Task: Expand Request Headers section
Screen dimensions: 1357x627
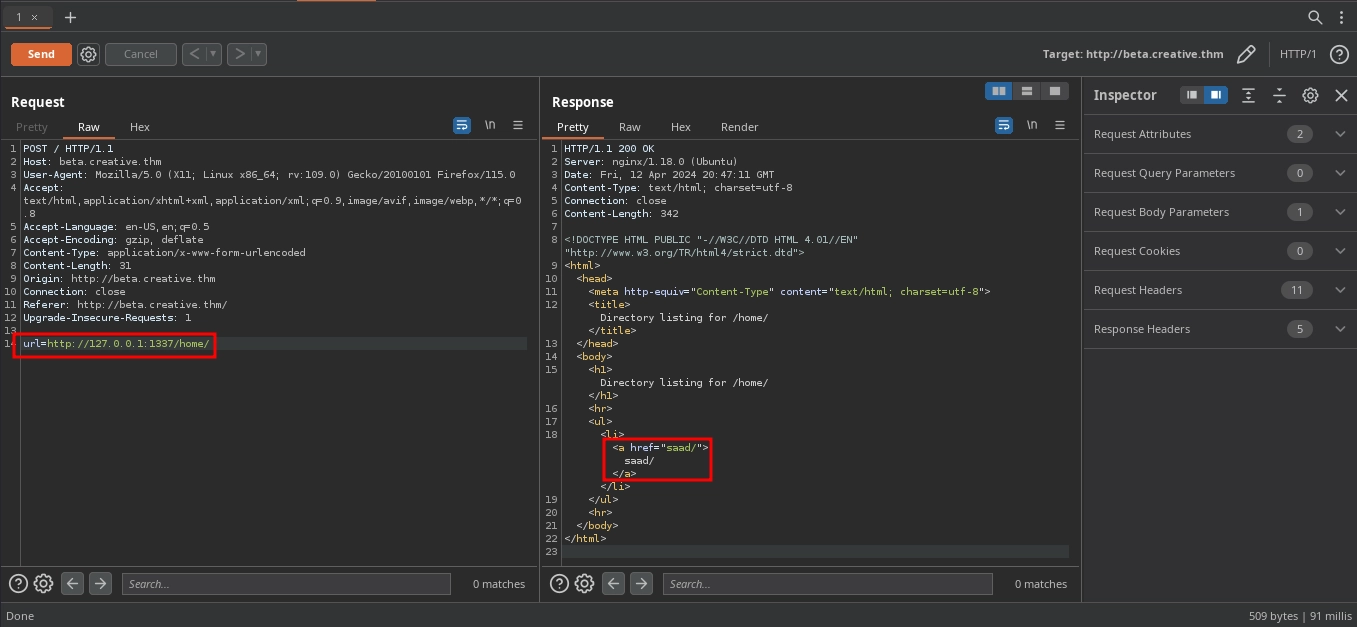Action: tap(1340, 290)
